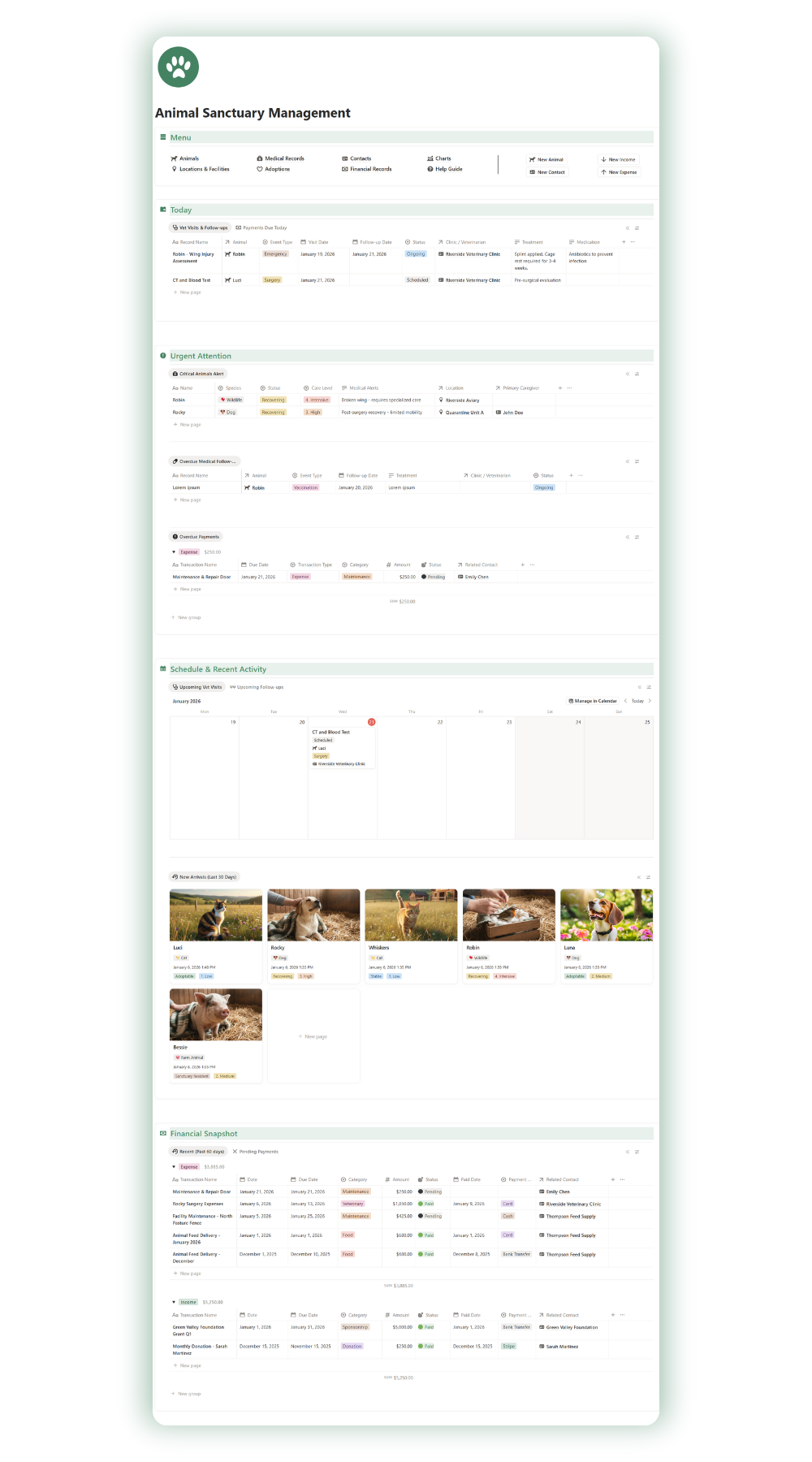Screen dimensions: 812x1462
Task: Open view settings icon for New Arrivals gallery
Action: 648,877
